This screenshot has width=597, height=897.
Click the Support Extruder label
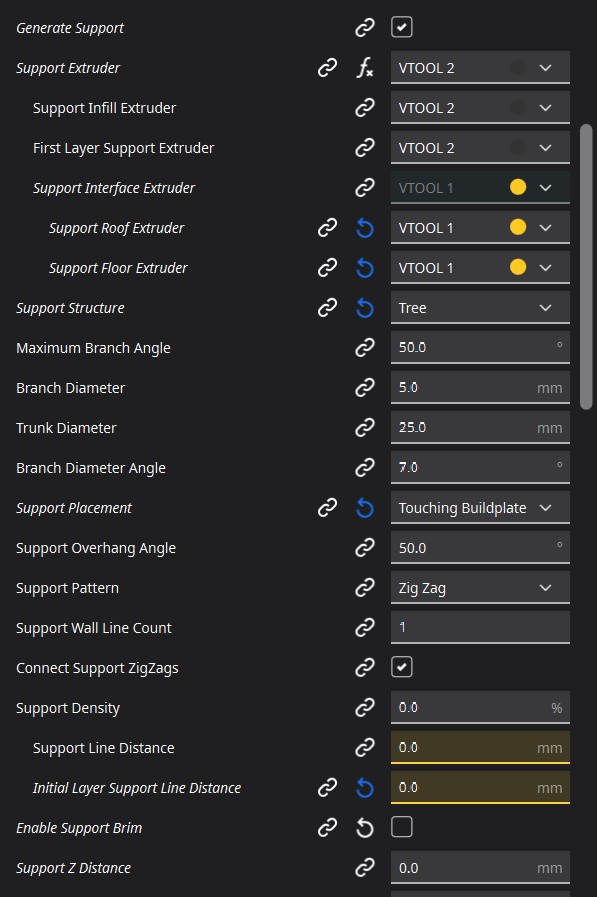tap(68, 68)
